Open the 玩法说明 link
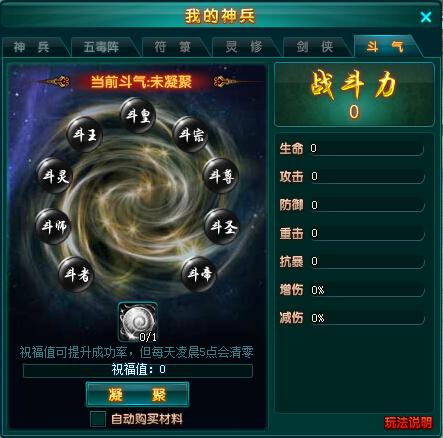443x438 pixels. pyautogui.click(x=408, y=423)
